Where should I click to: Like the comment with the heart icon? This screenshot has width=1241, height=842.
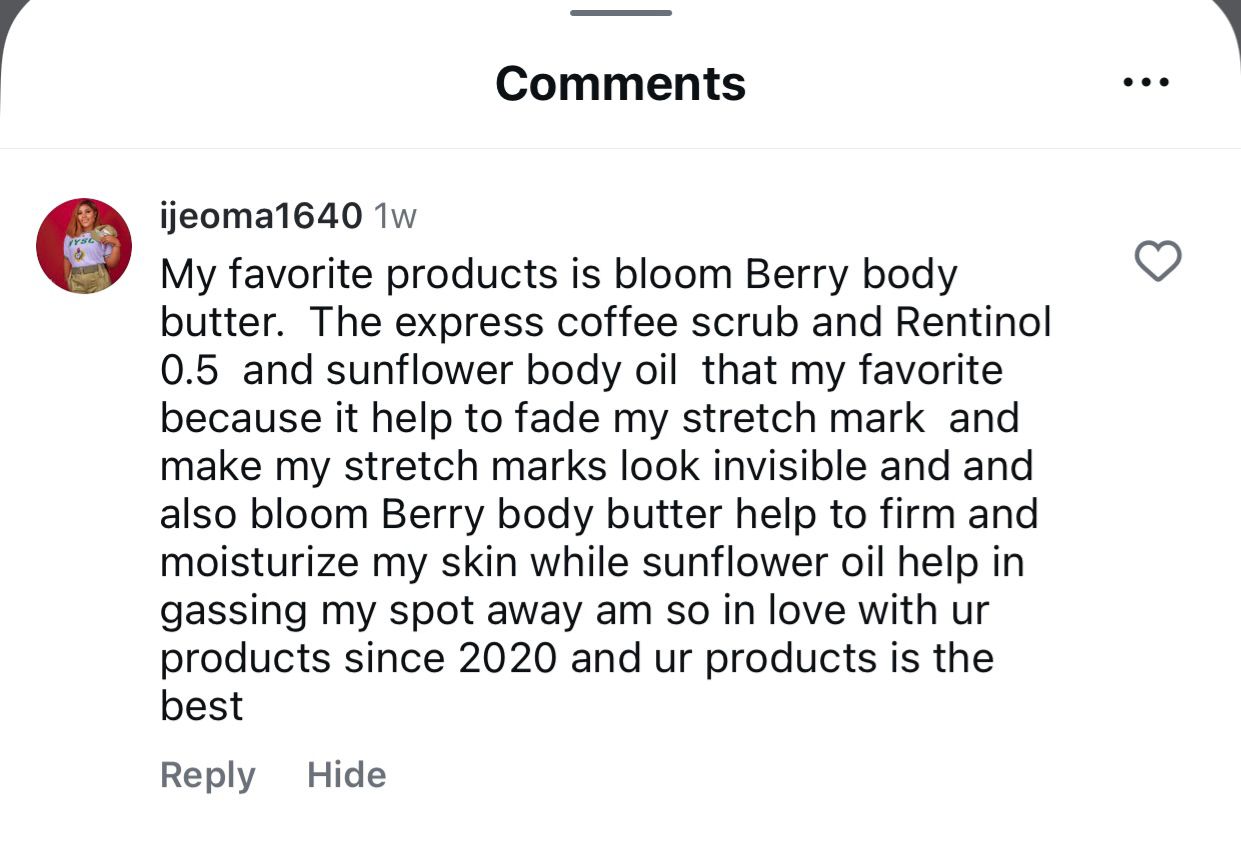pos(1158,261)
